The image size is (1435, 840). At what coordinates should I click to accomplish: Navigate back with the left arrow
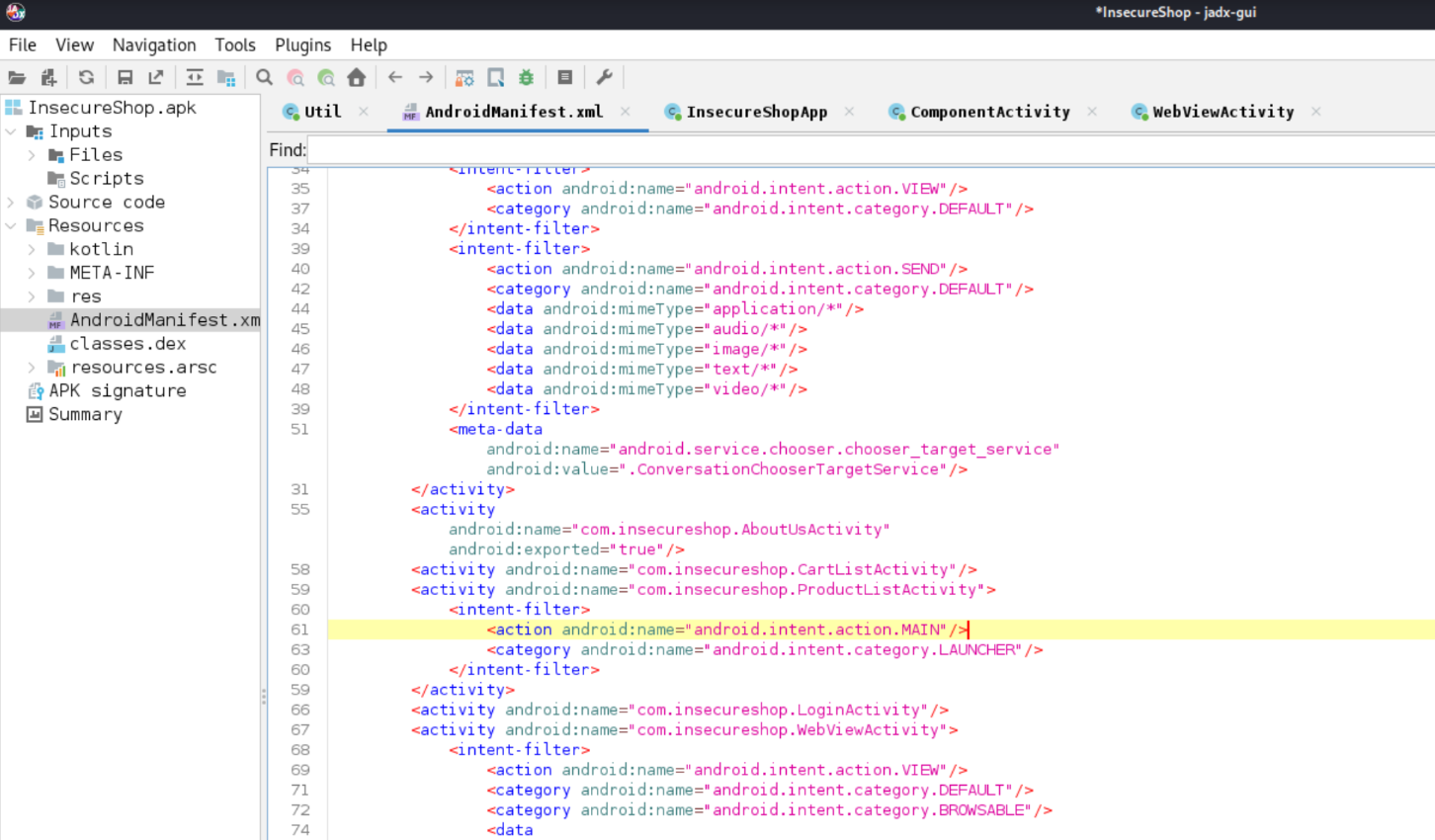[395, 77]
